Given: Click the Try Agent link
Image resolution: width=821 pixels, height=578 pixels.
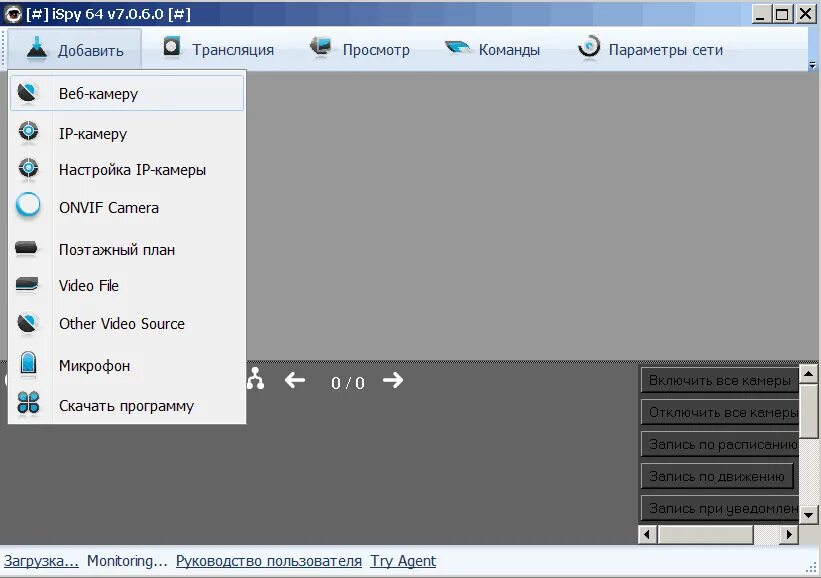Looking at the screenshot, I should [402, 561].
